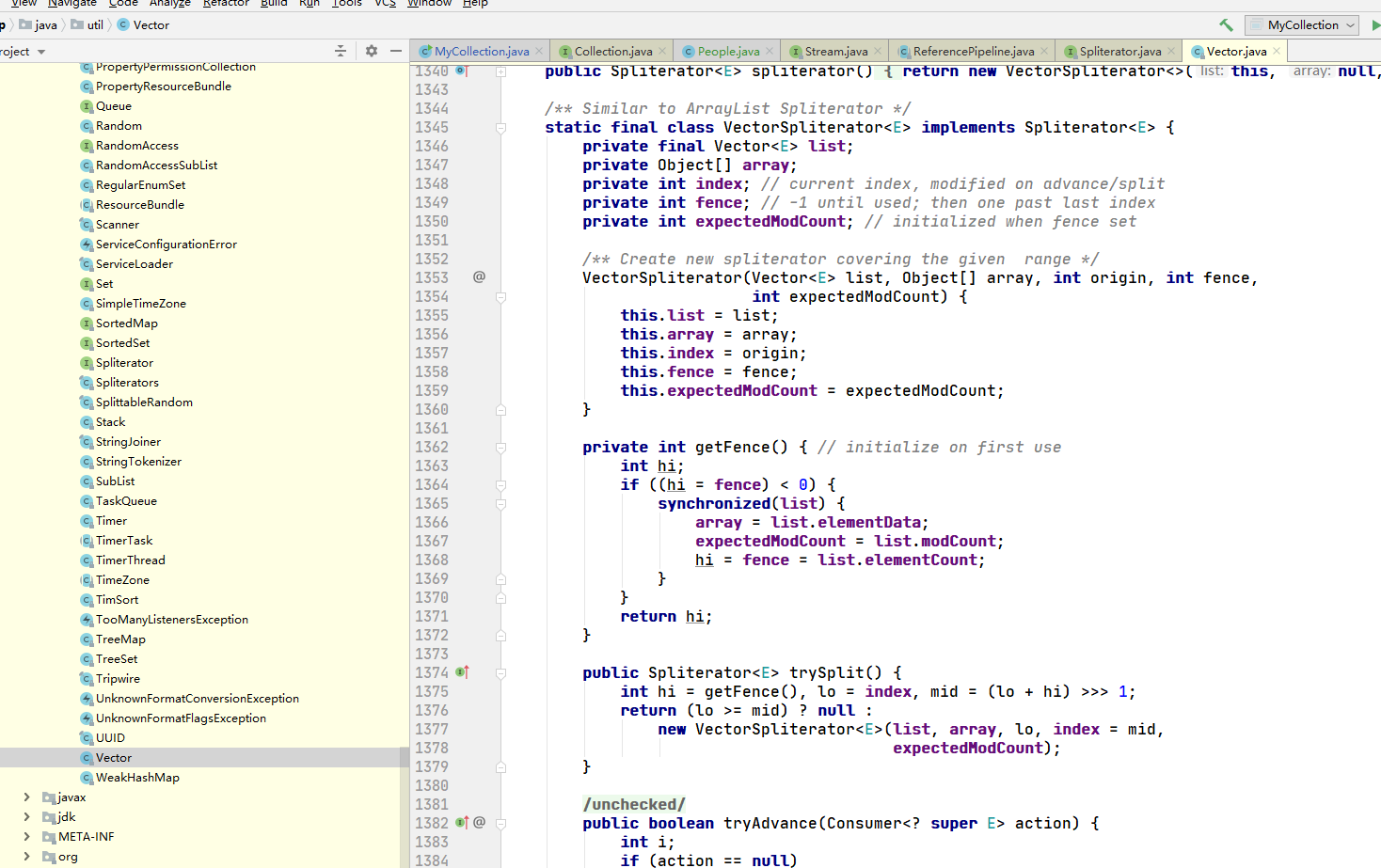Image resolution: width=1381 pixels, height=868 pixels.
Task: Close the People.java tab
Action: click(x=770, y=51)
